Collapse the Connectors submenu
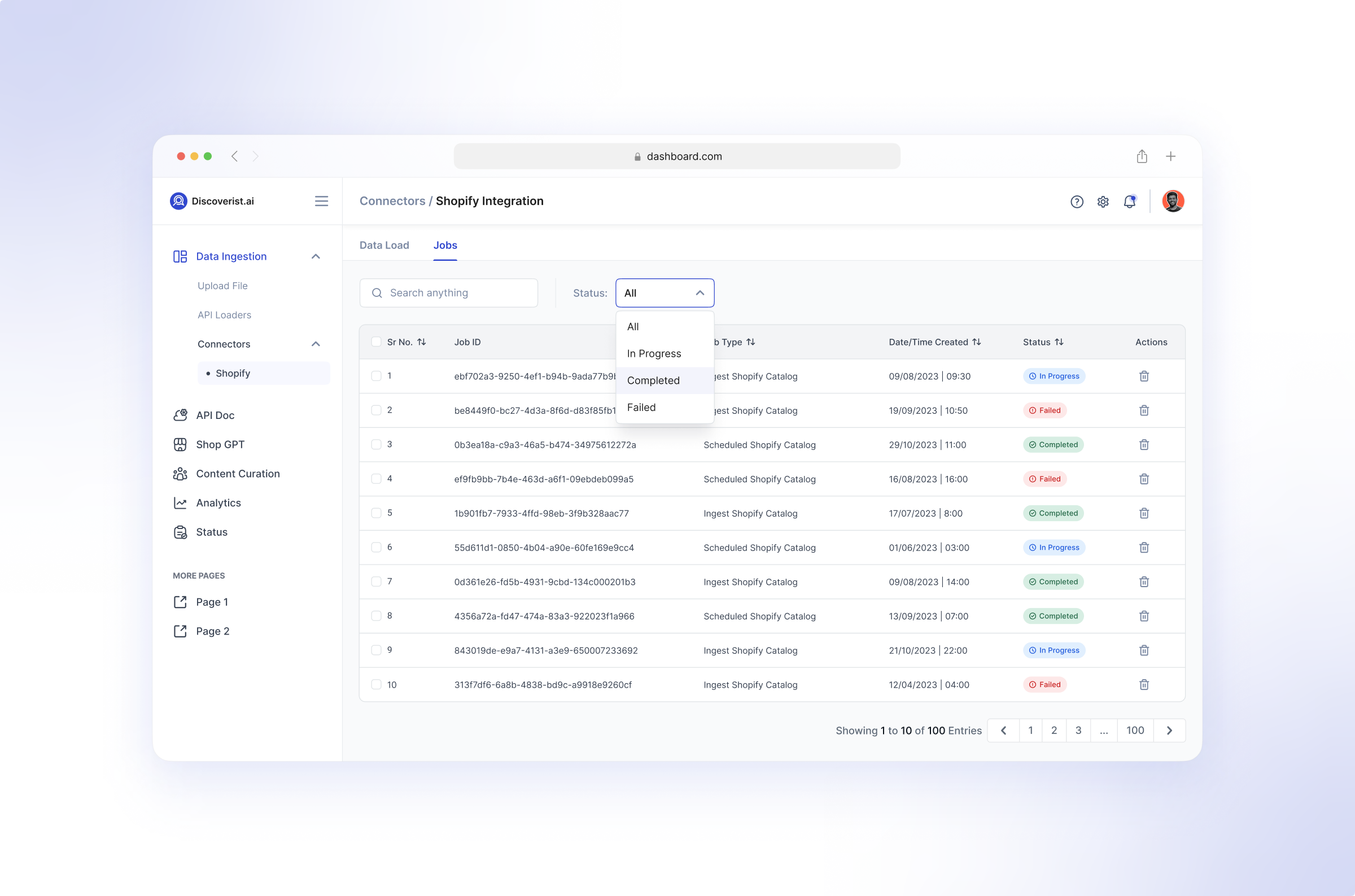Screen dimensions: 1355x896 316,343
